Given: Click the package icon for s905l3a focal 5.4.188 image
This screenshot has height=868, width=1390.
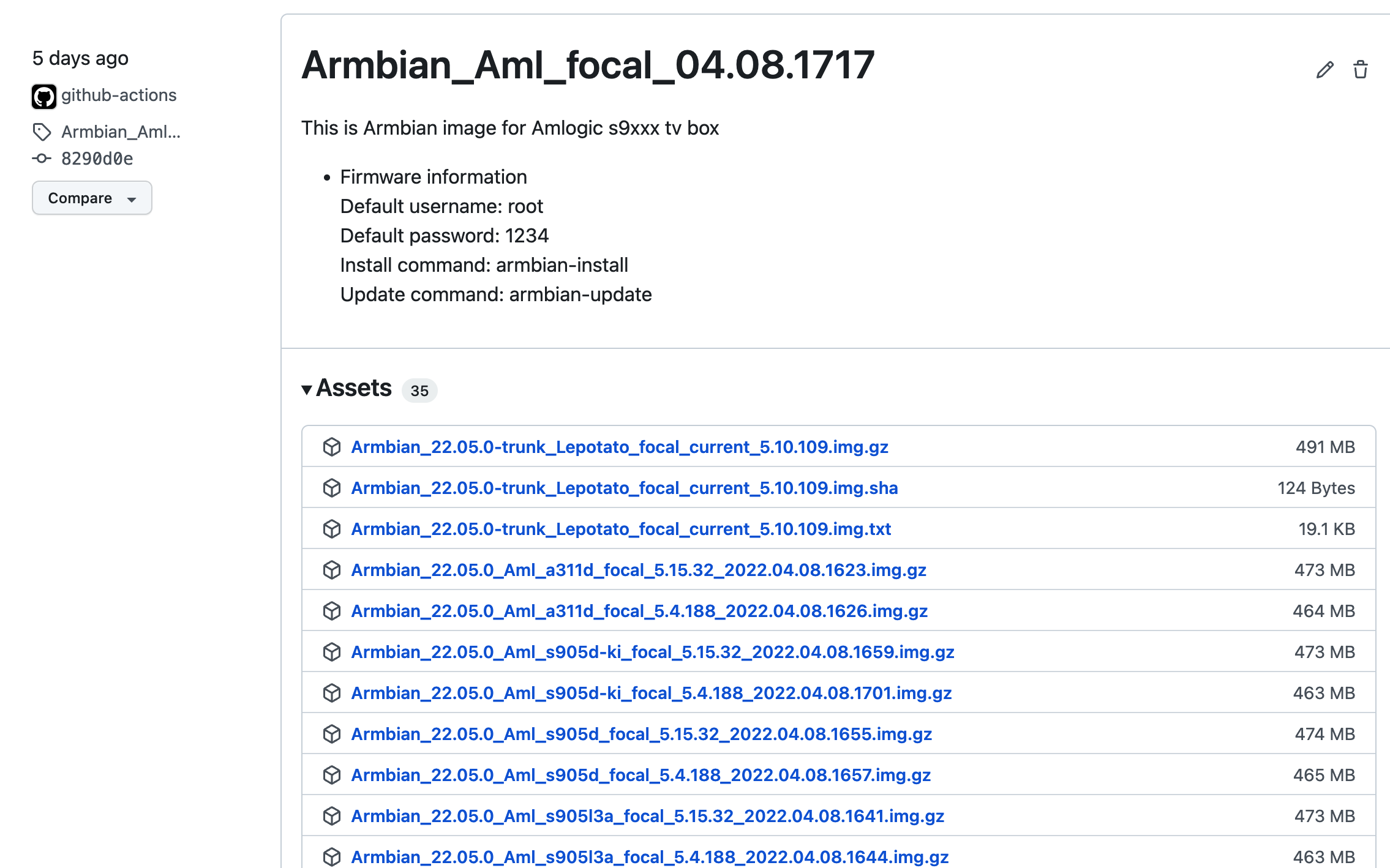Looking at the screenshot, I should tap(333, 854).
